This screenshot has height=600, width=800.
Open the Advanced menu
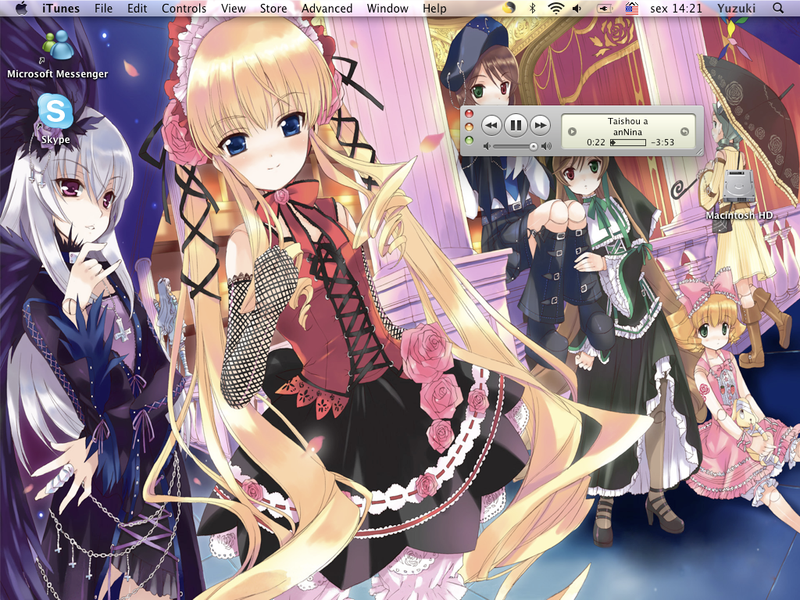[327, 8]
